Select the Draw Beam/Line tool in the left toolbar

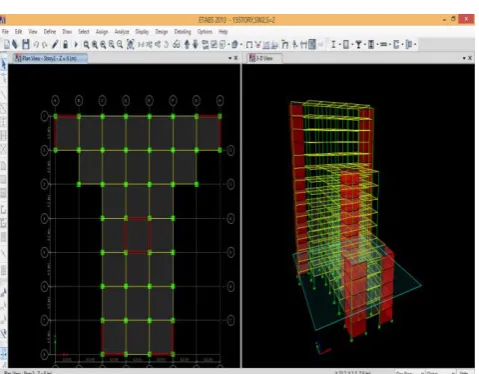click(3, 95)
